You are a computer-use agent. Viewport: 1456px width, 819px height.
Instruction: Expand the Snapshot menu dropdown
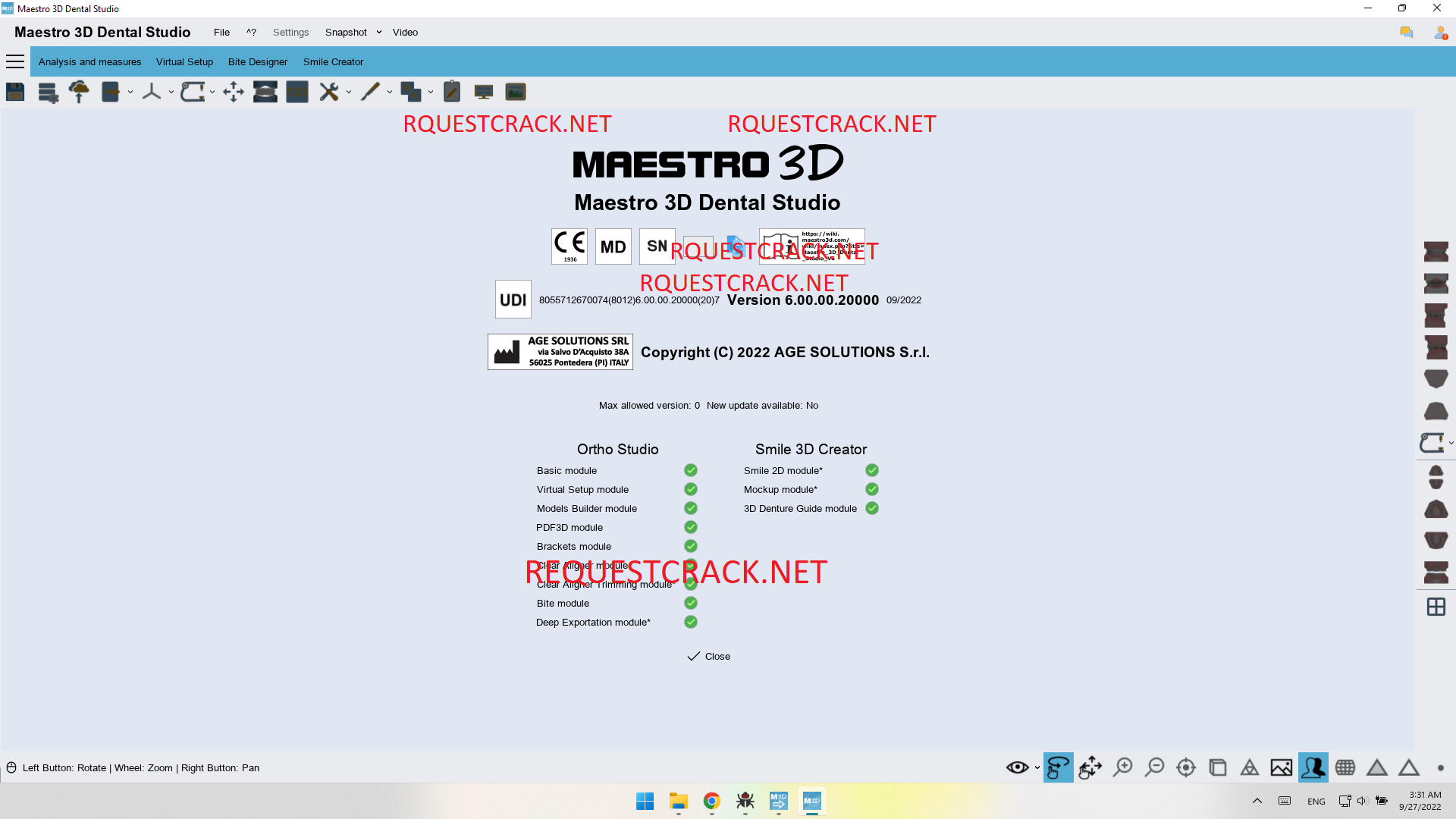point(379,32)
